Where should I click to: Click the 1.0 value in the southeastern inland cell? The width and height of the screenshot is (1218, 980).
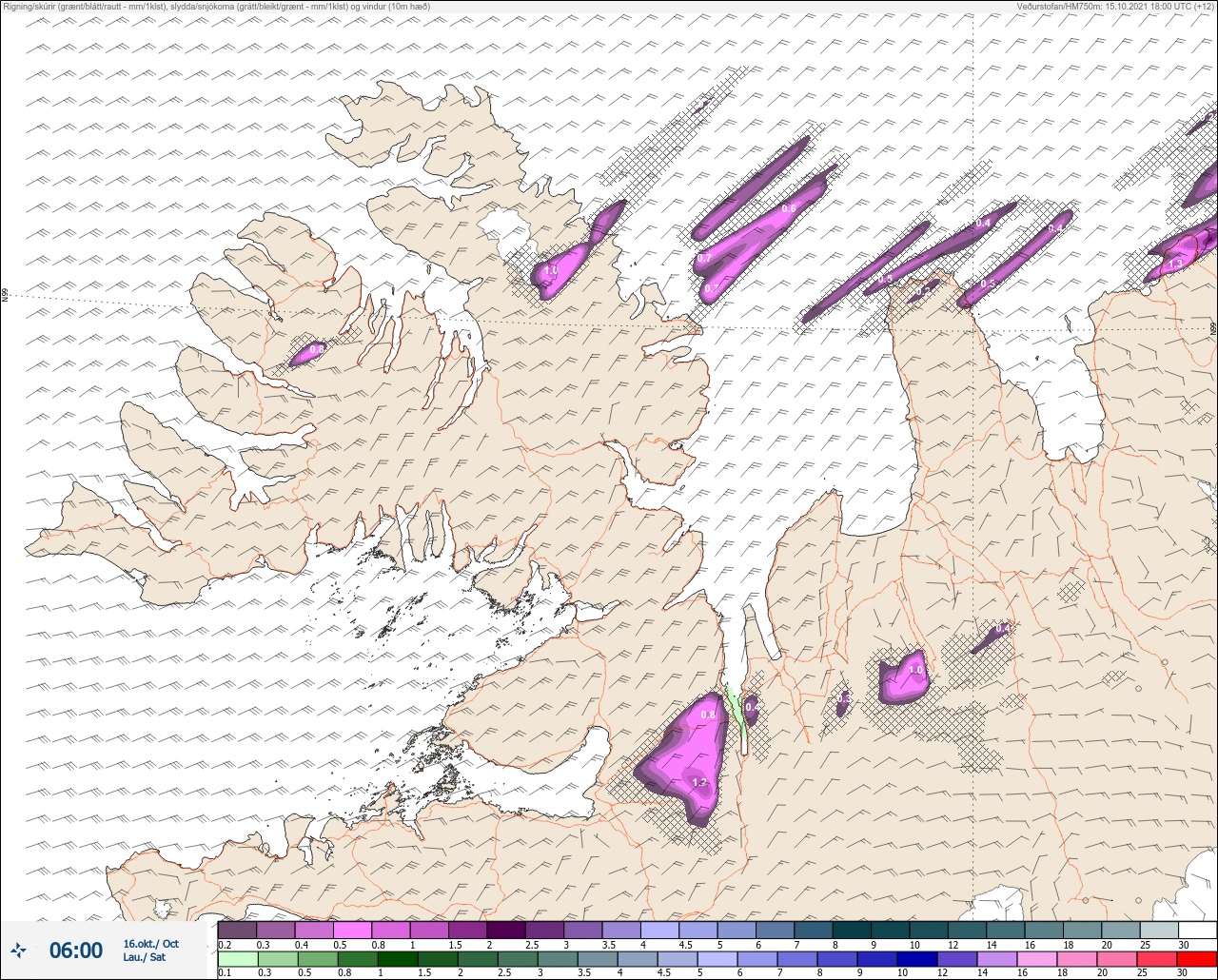(x=916, y=670)
